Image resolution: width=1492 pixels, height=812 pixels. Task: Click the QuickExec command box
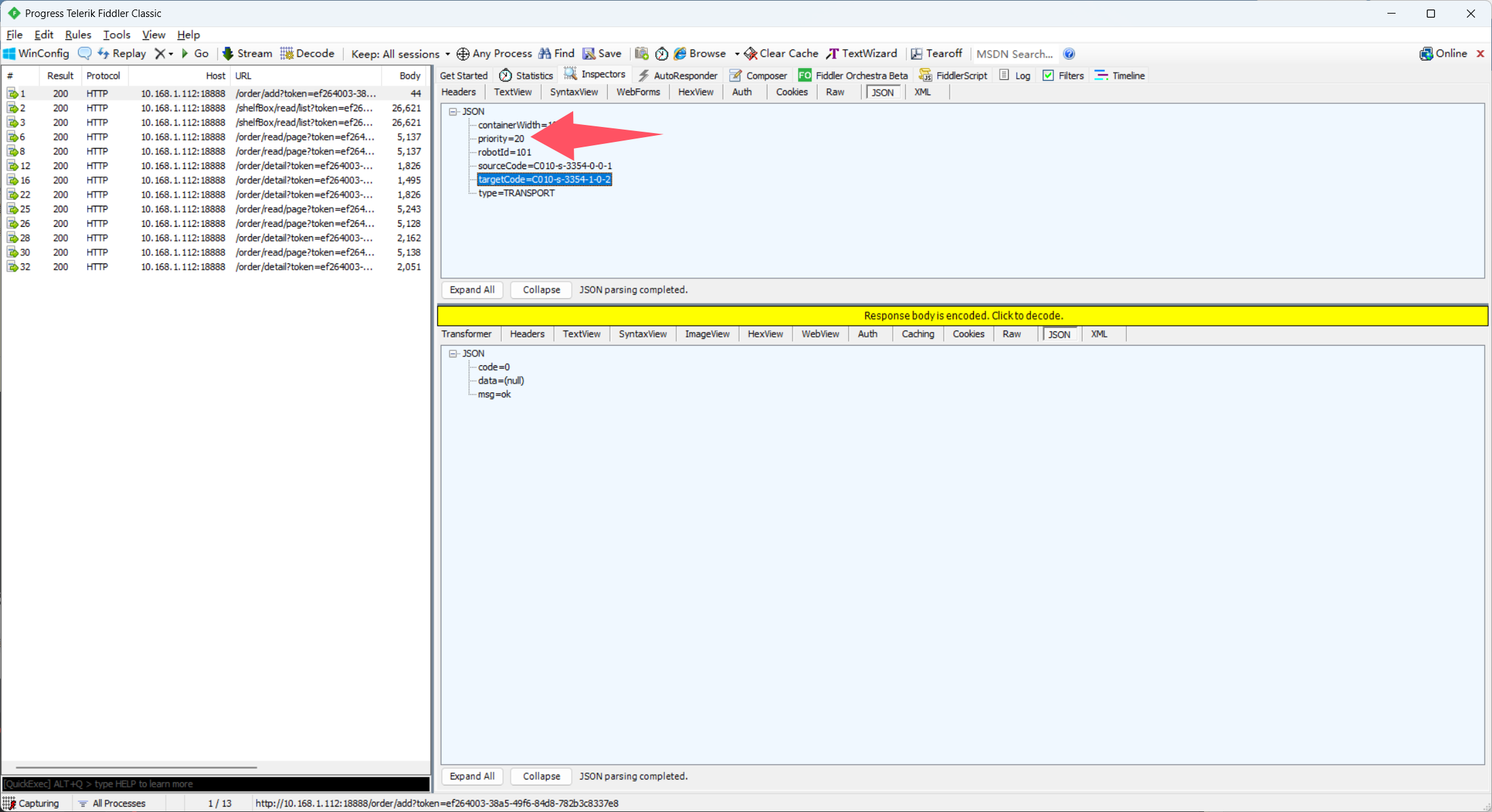[216, 784]
